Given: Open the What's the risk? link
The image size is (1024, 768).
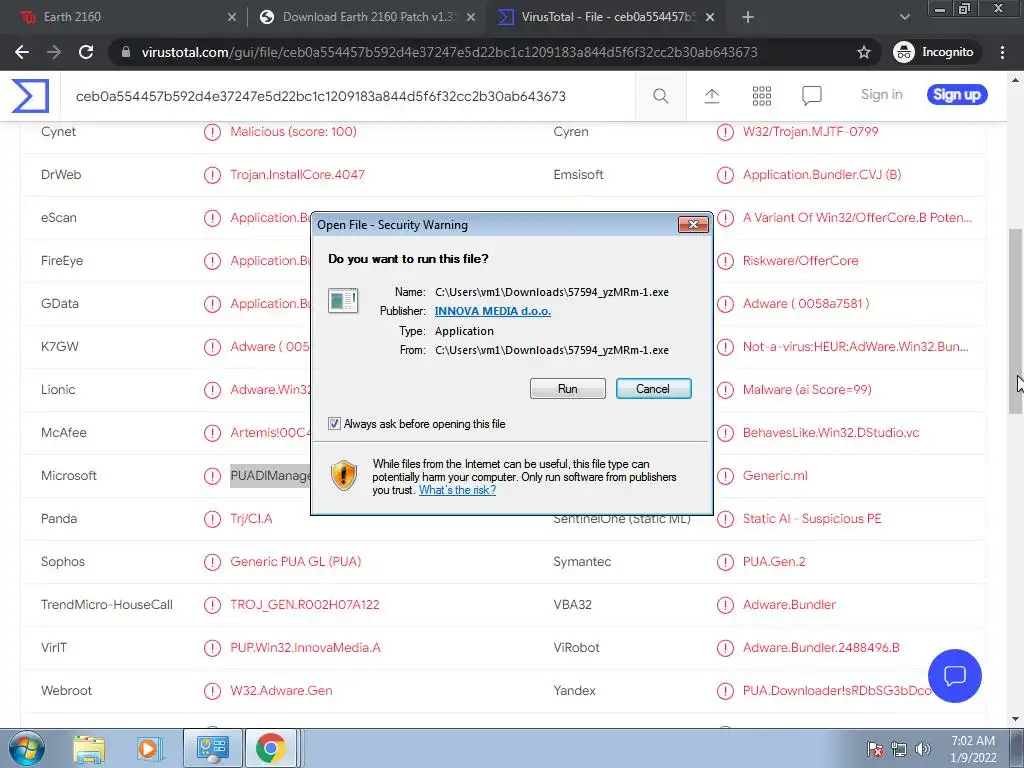Looking at the screenshot, I should point(457,490).
